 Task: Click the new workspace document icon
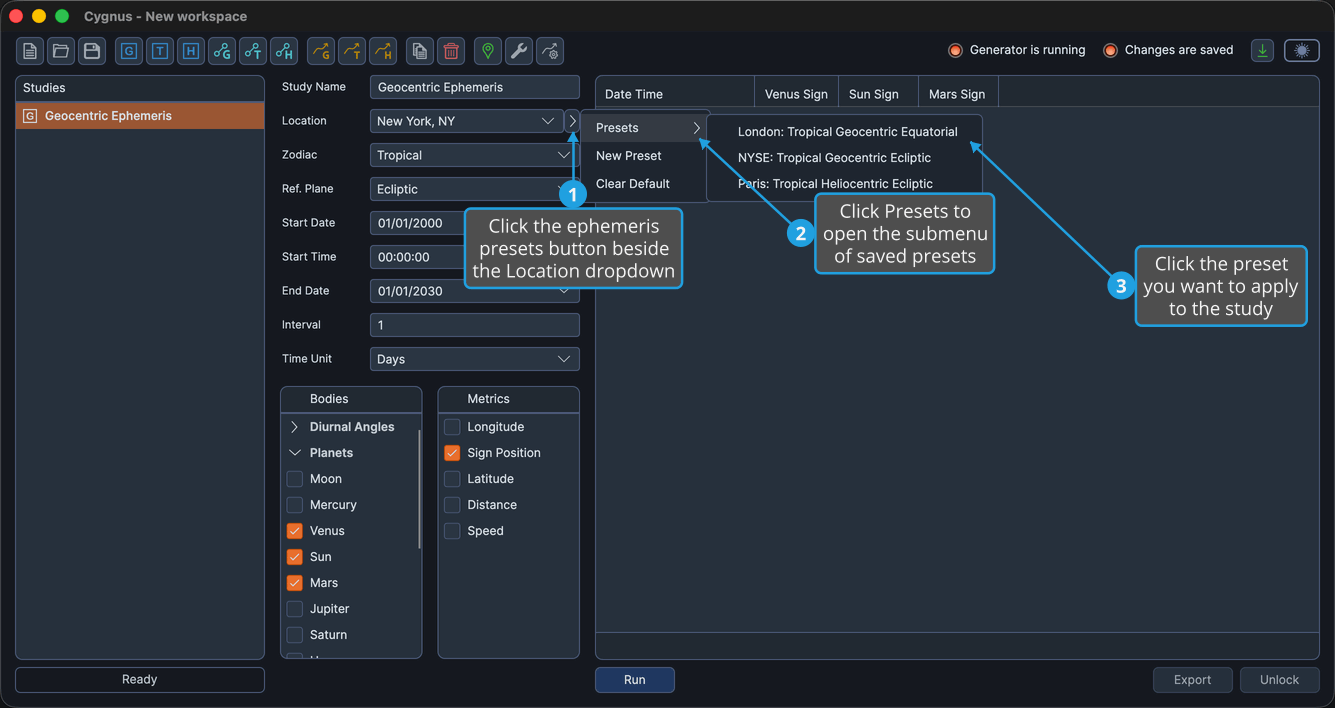pyautogui.click(x=30, y=51)
